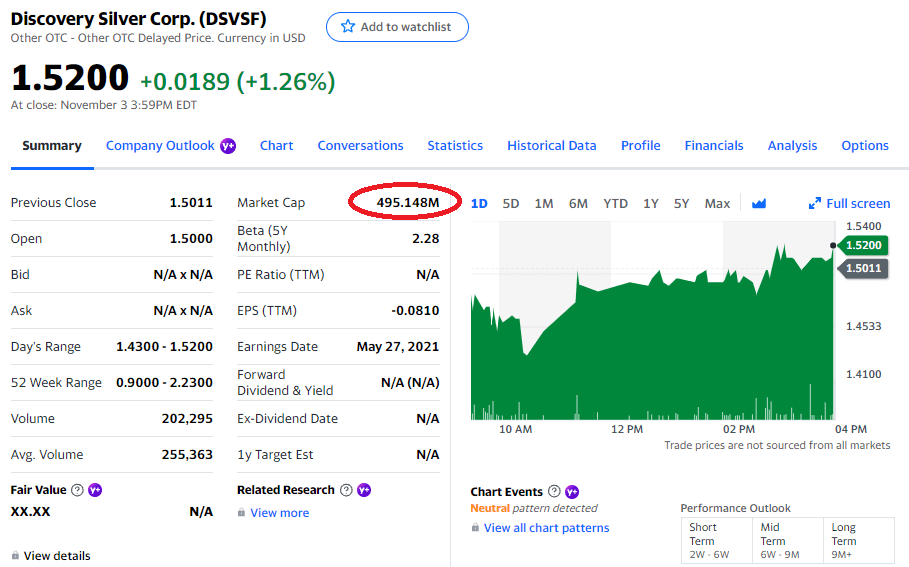Click Related Research help question icon
The width and height of the screenshot is (909, 567).
346,490
